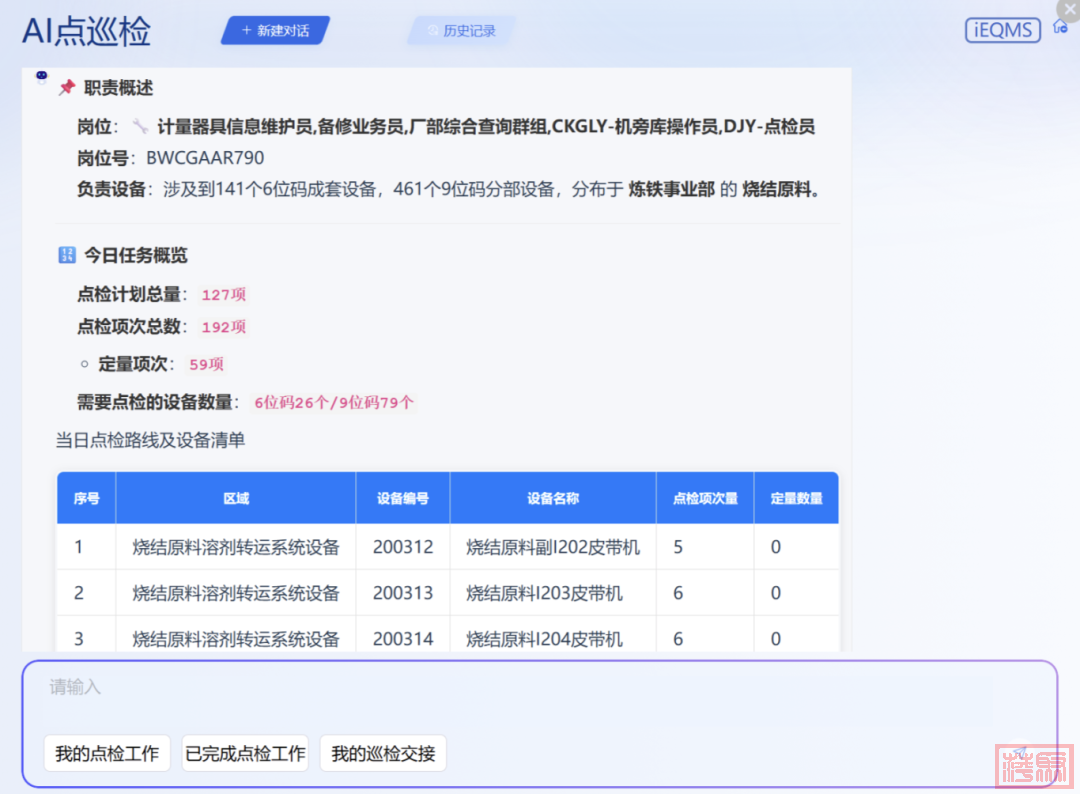Start a new chat with 新建对话
Screen dimensions: 1080x794
click(x=275, y=31)
